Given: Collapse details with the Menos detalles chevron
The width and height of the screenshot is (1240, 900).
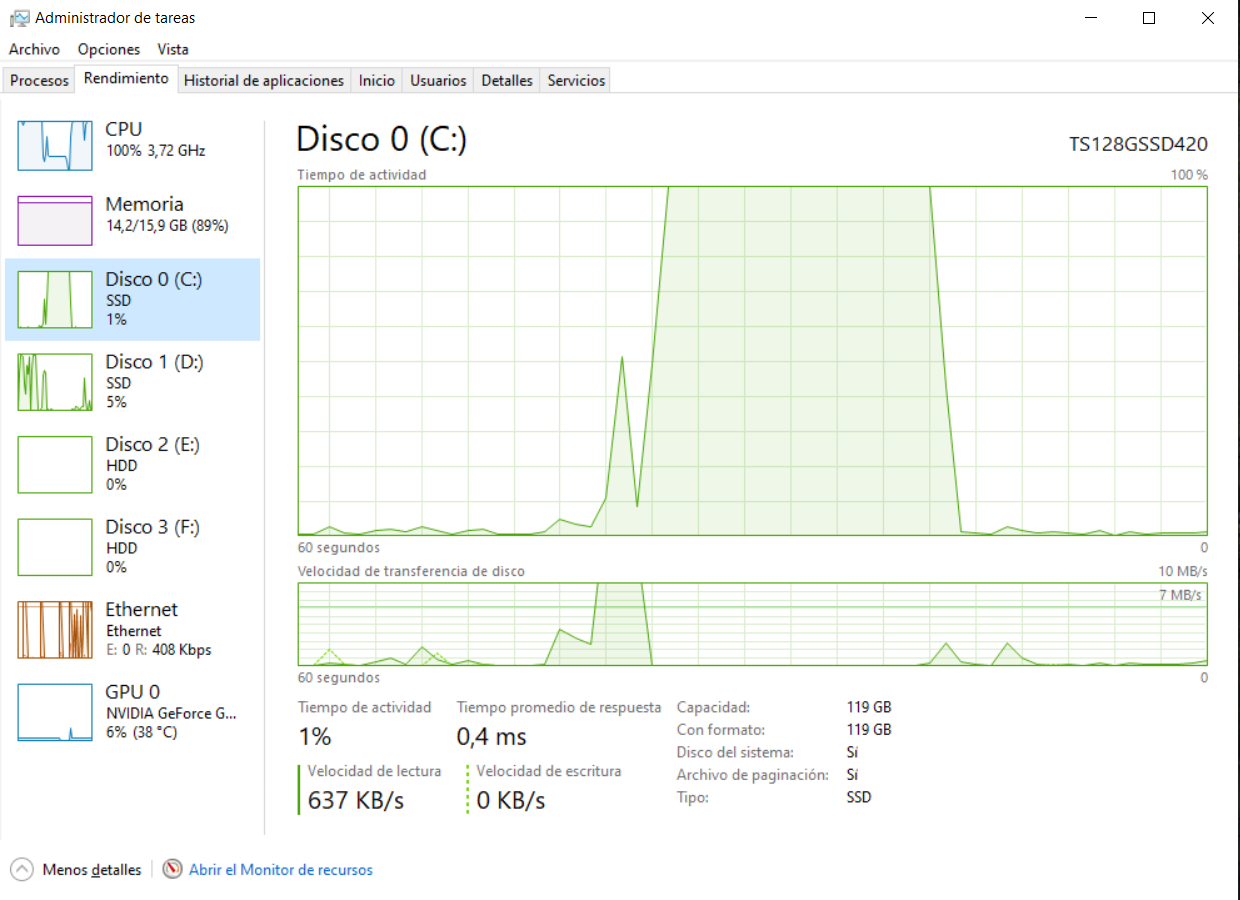Looking at the screenshot, I should [22, 869].
